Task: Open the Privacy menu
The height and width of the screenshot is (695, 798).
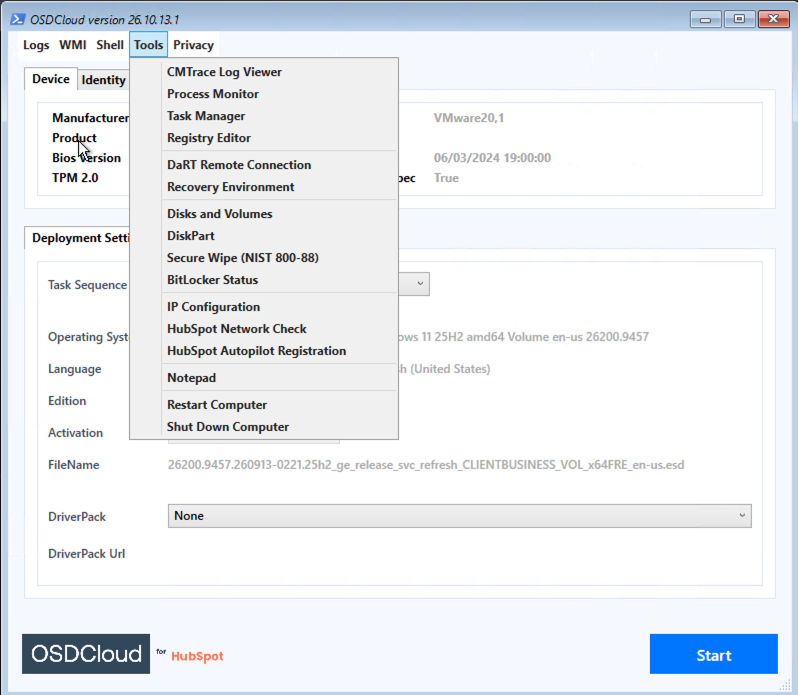Action: pos(193,45)
